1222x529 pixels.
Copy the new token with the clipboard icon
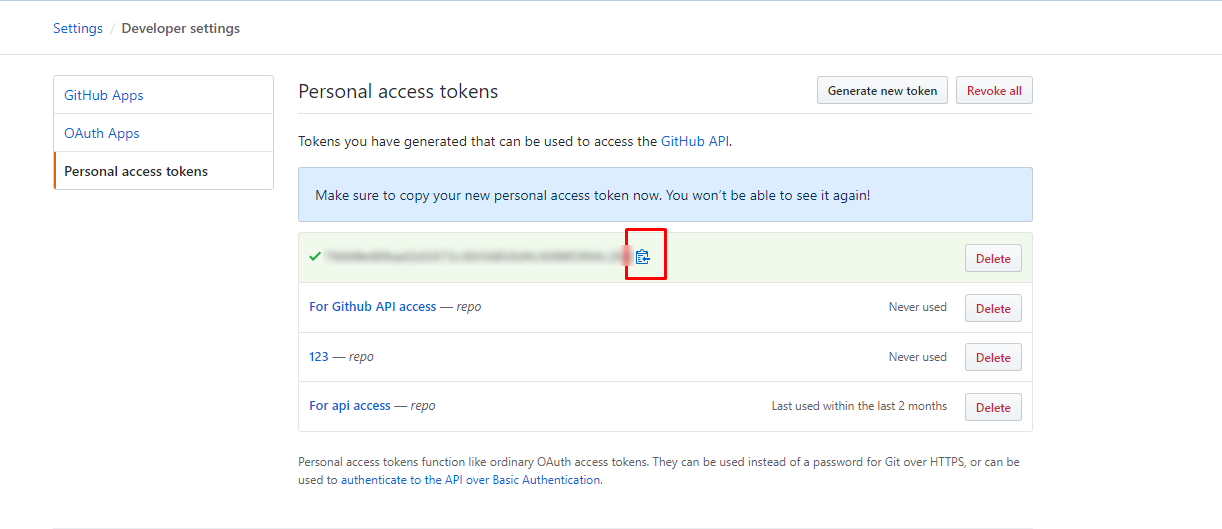tap(643, 257)
